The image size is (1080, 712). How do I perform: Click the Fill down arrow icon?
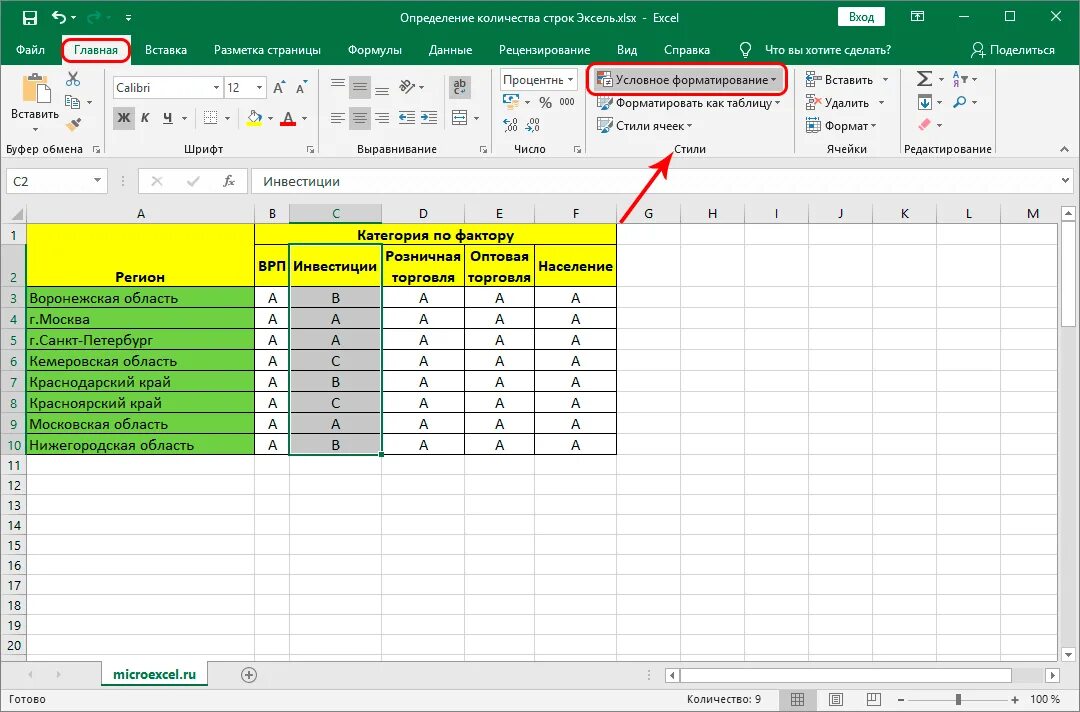click(924, 103)
